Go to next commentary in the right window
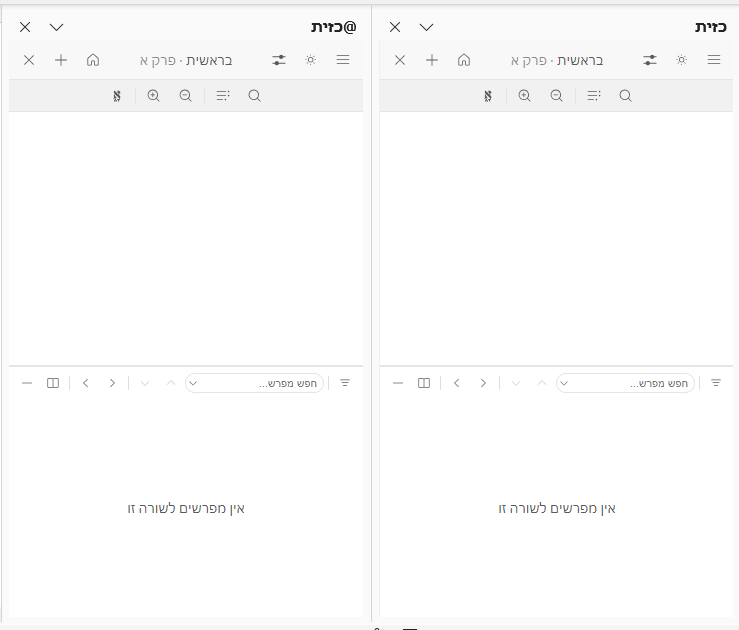The image size is (739, 630). click(457, 383)
